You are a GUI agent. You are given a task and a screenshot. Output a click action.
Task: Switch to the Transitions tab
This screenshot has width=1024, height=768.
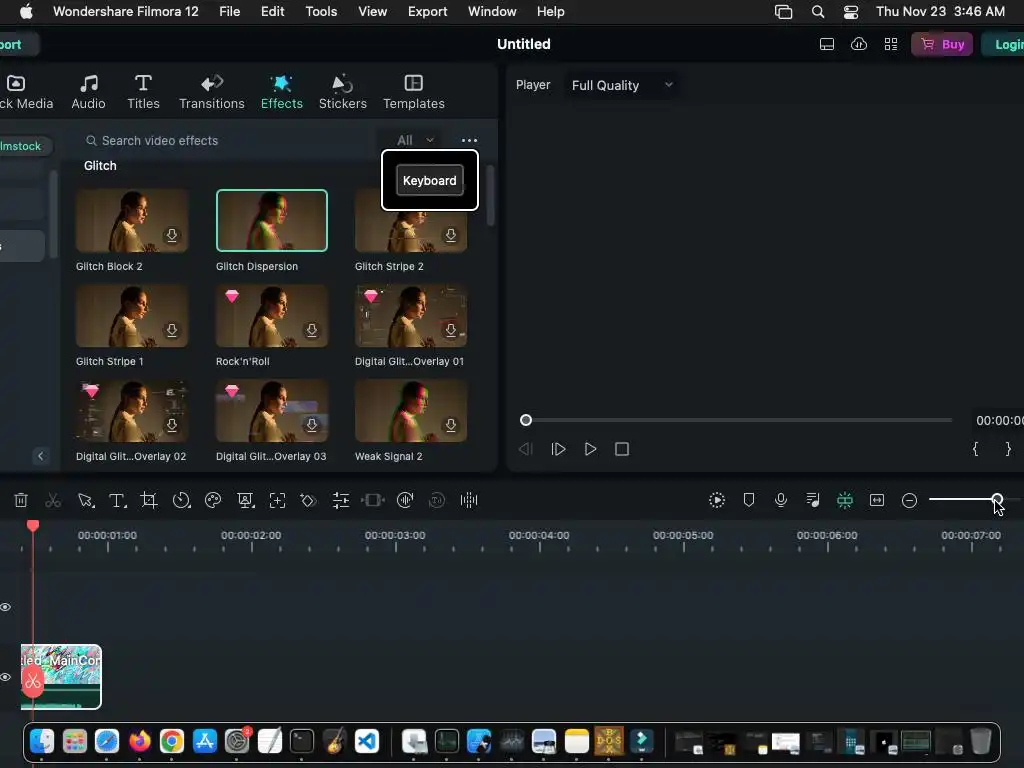pyautogui.click(x=212, y=92)
